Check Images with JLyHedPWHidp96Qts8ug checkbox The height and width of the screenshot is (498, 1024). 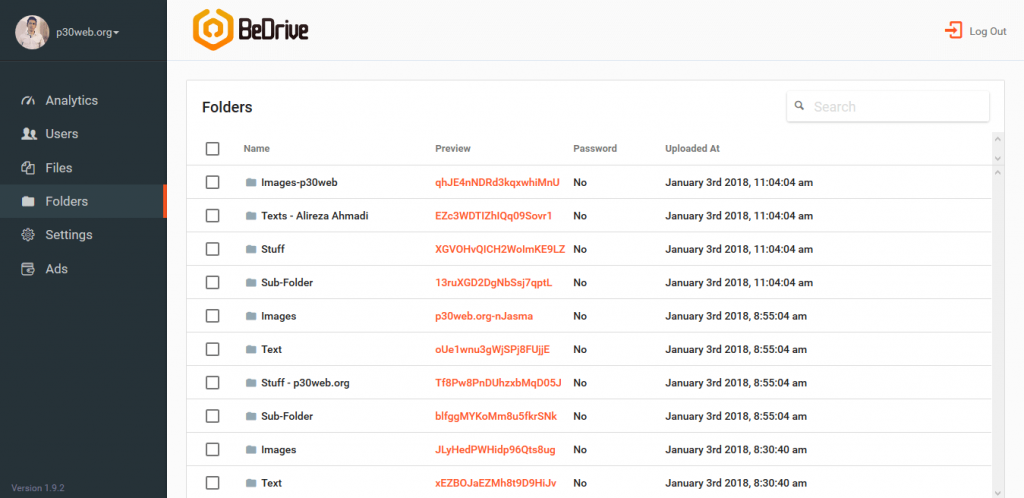[x=212, y=450]
